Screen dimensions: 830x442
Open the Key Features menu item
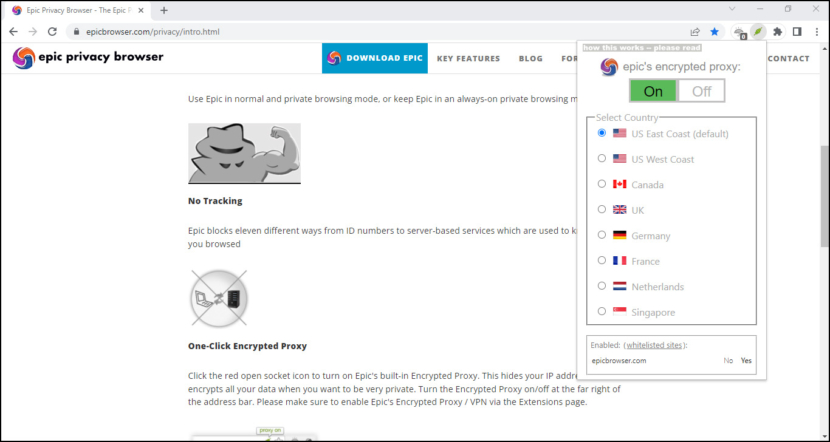coord(468,59)
